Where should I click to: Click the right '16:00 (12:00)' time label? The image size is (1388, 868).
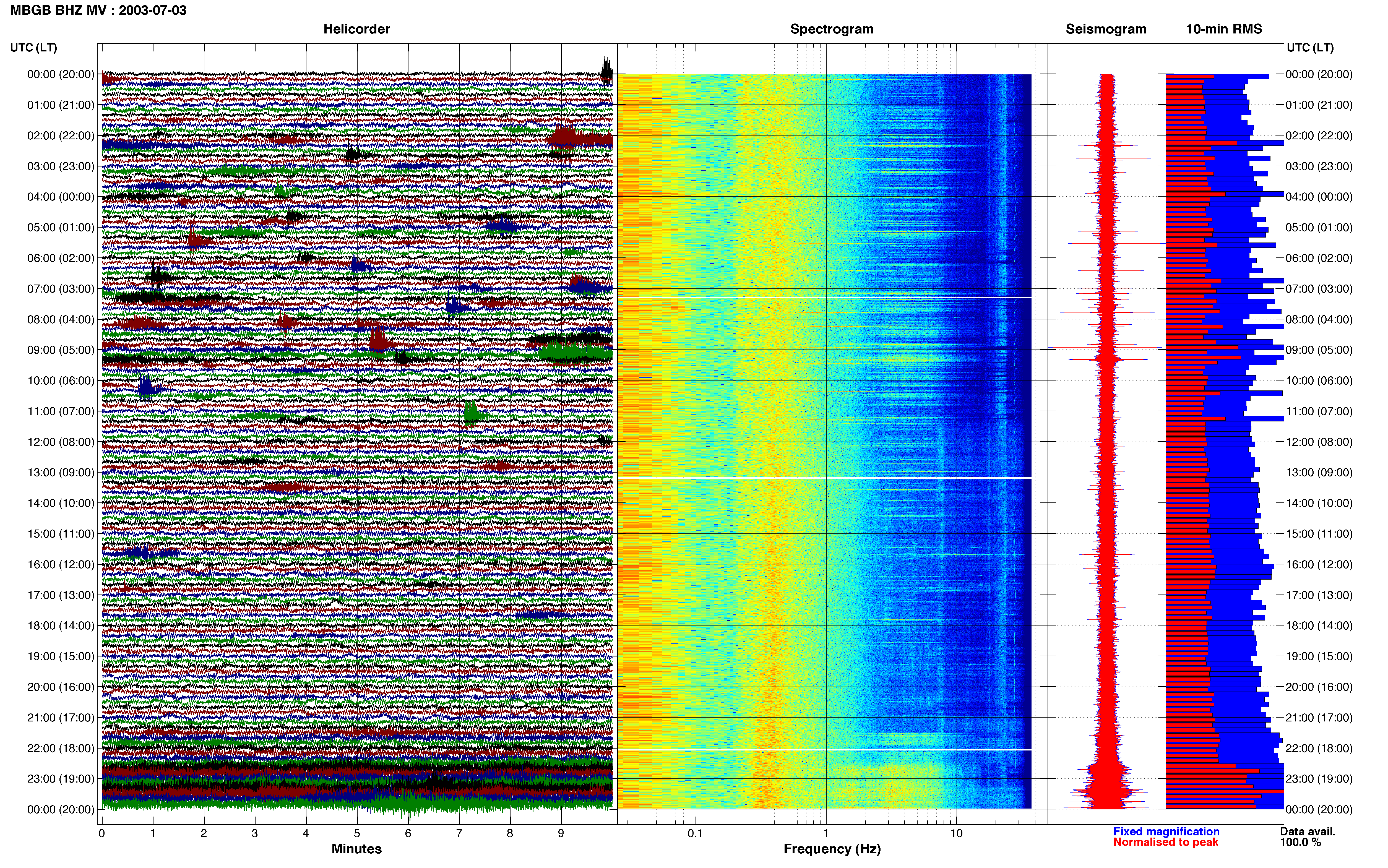1319,564
